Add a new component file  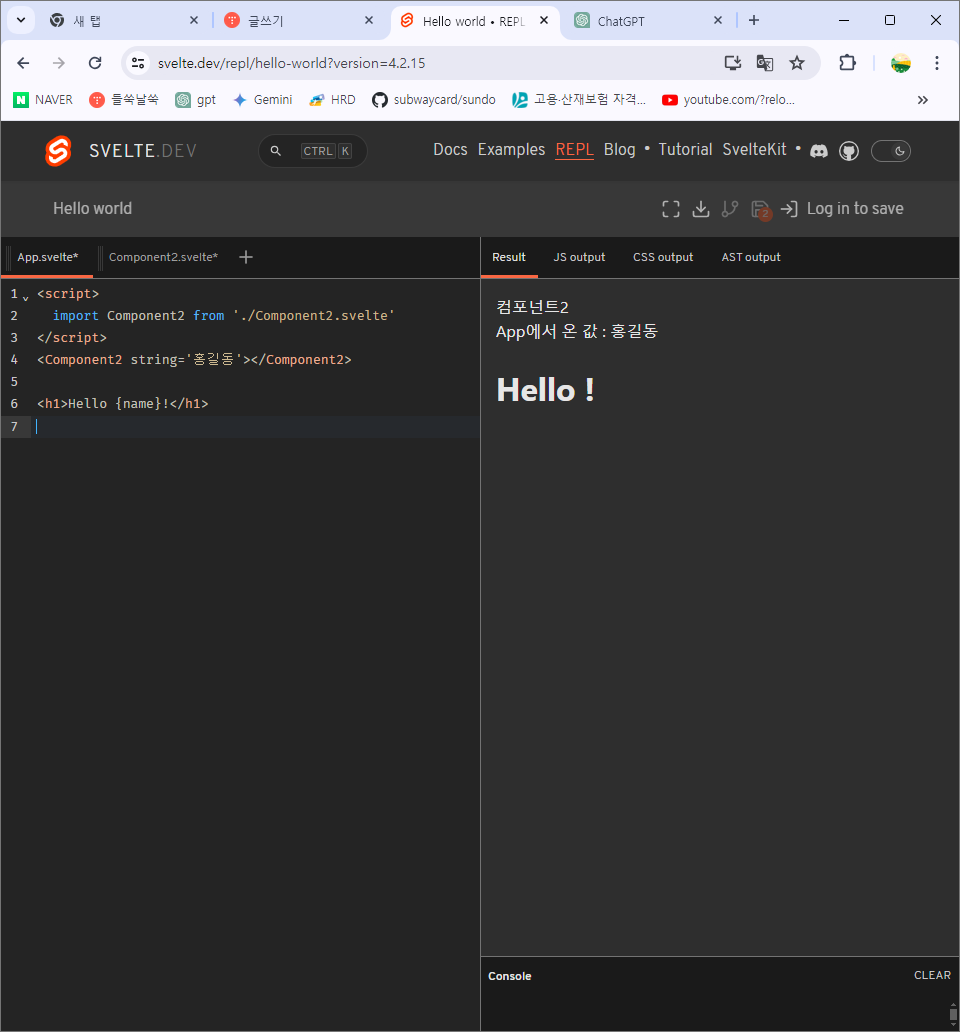[x=245, y=257]
